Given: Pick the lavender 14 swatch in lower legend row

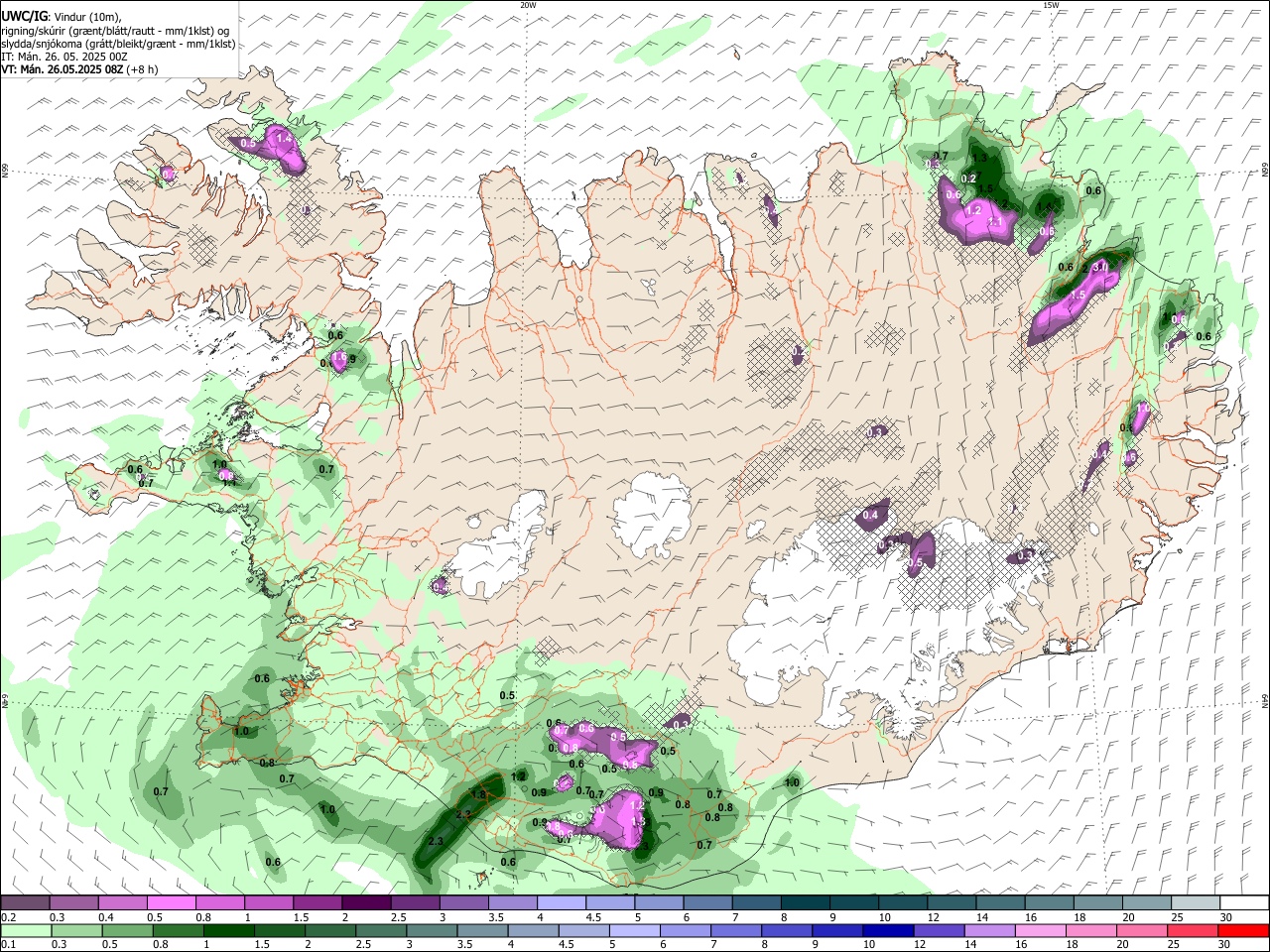Looking at the screenshot, I should [x=989, y=931].
